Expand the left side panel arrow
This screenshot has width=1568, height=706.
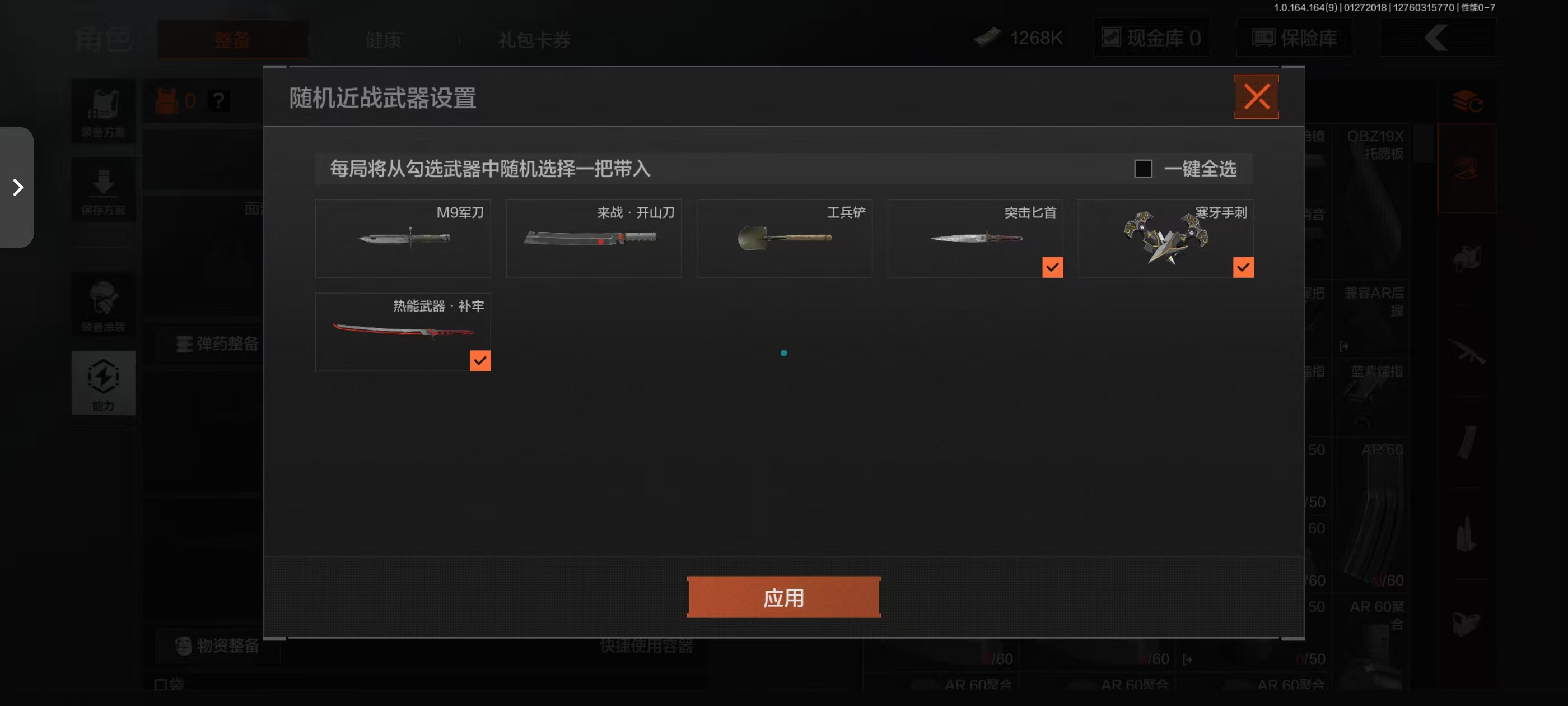[x=17, y=187]
